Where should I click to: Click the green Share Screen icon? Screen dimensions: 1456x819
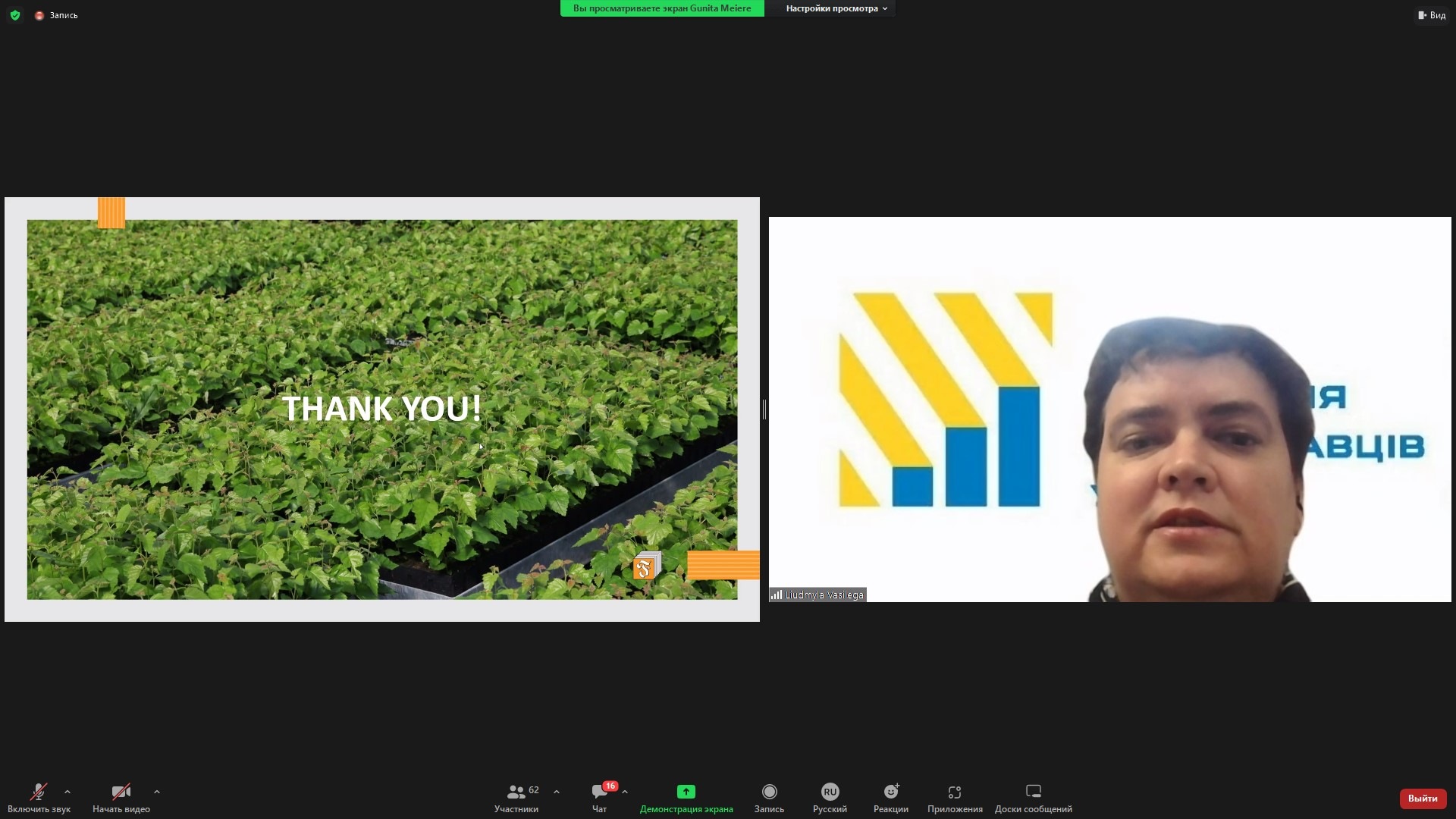click(686, 792)
